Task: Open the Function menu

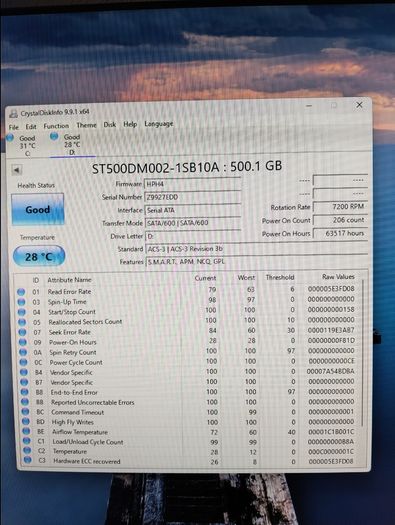Action: (x=56, y=126)
